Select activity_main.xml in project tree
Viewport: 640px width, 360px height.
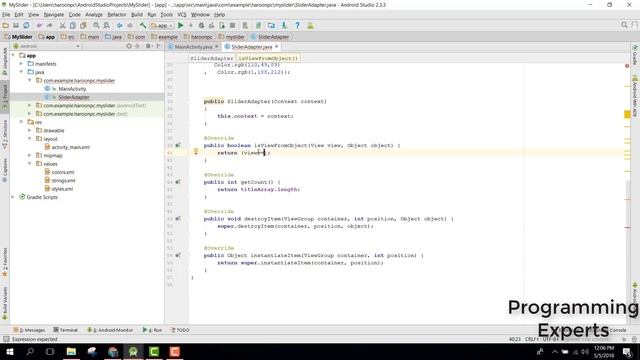pyautogui.click(x=71, y=147)
